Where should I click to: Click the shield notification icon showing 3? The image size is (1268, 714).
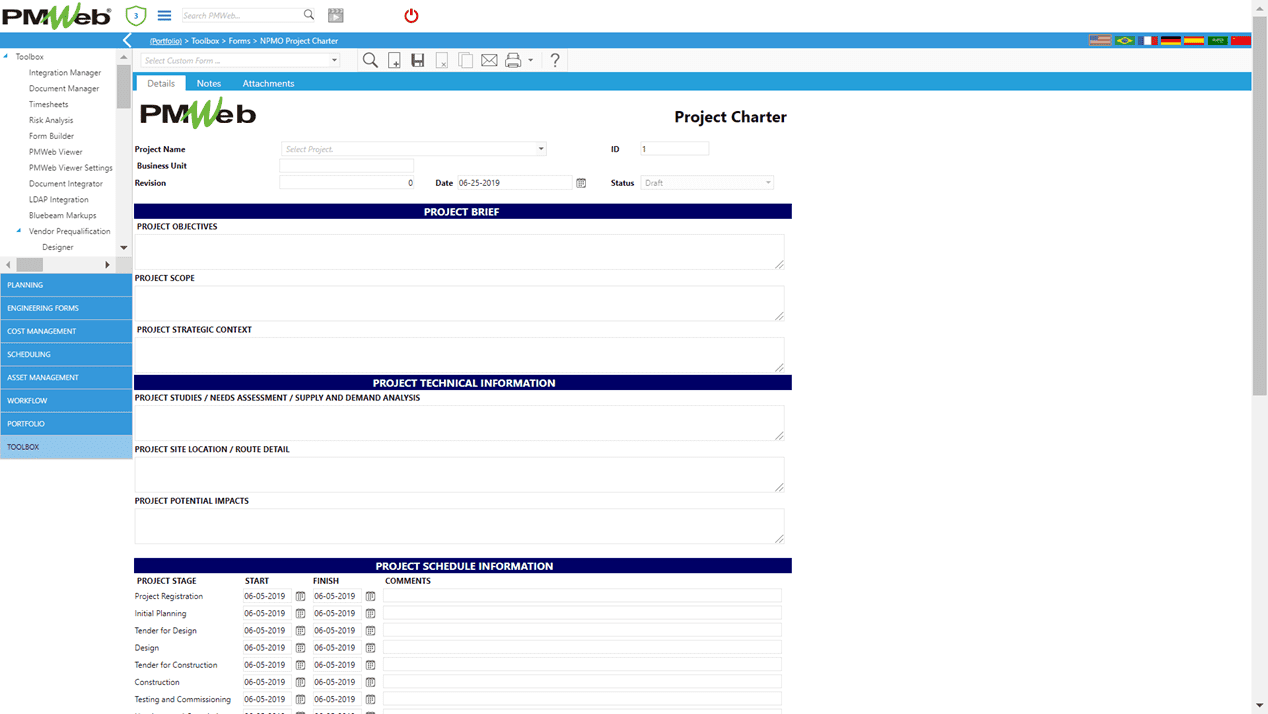click(x=136, y=16)
